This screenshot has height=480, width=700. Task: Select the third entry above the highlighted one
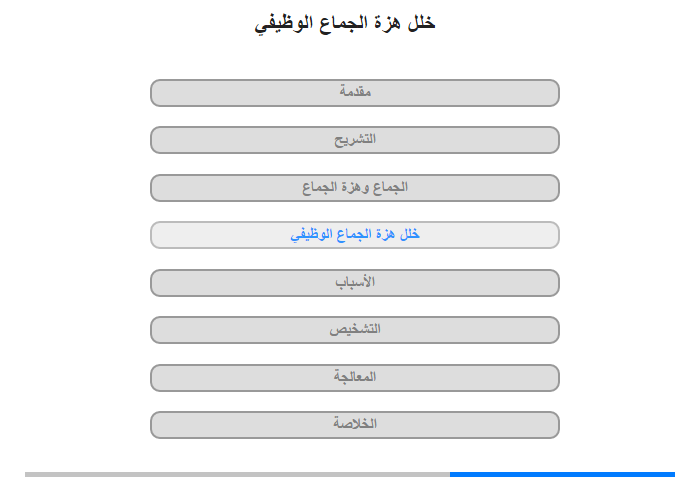pyautogui.click(x=354, y=93)
